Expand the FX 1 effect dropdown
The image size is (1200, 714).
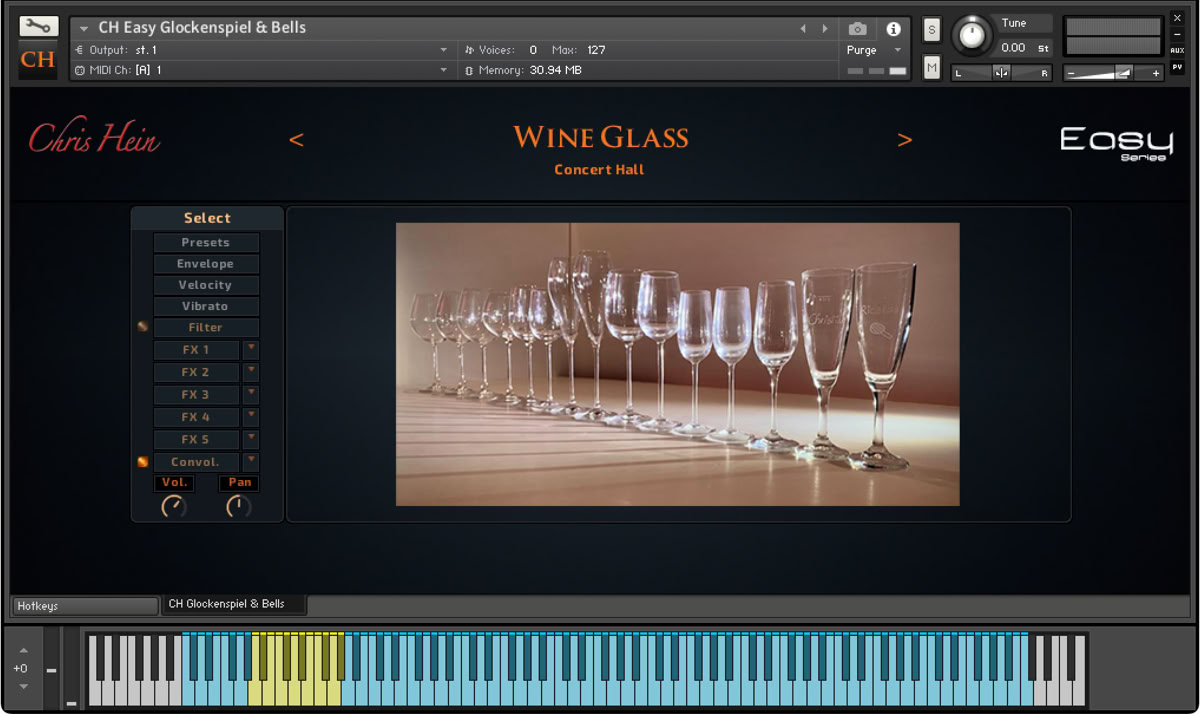point(251,349)
